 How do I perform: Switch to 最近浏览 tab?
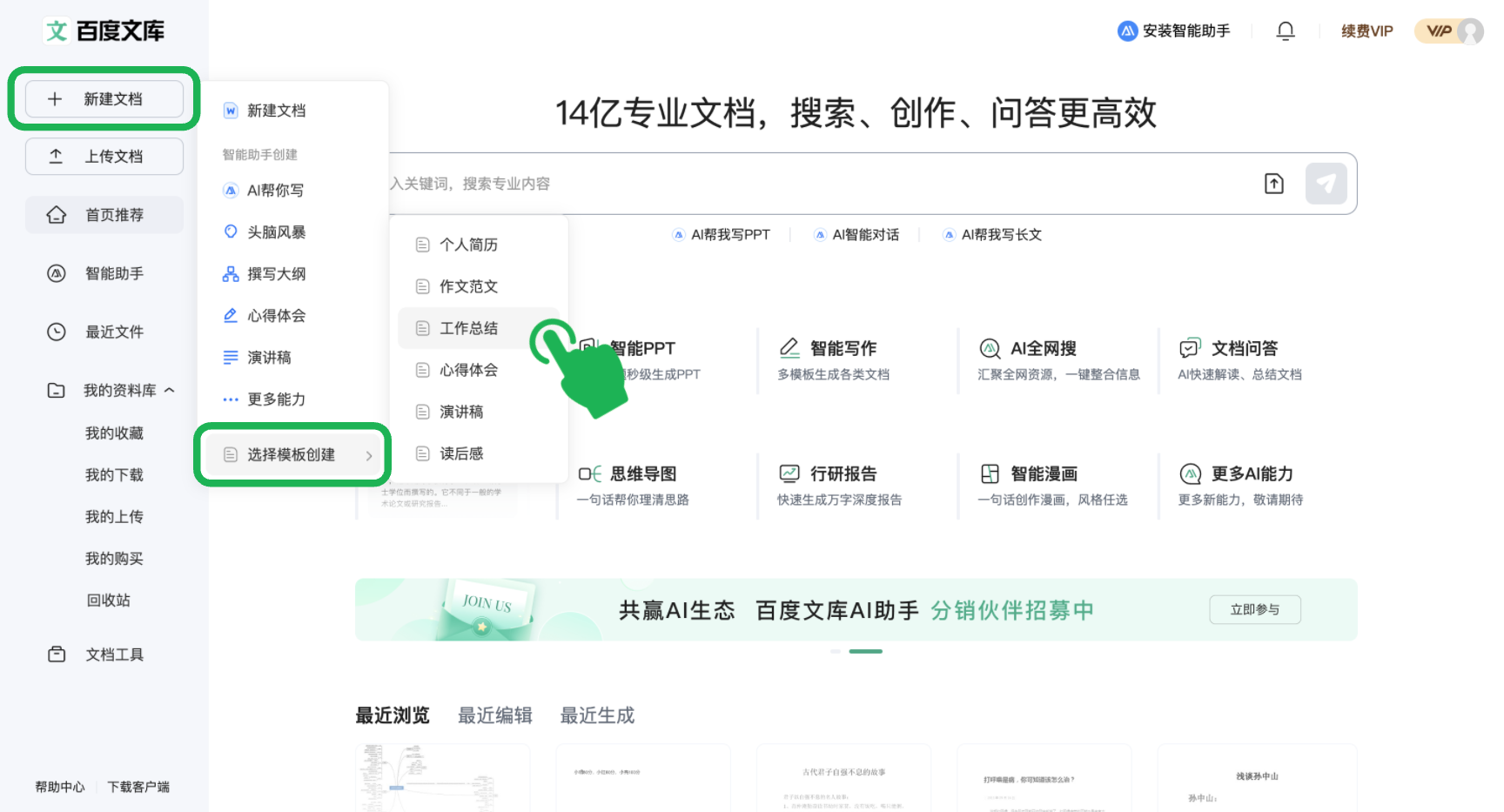click(393, 715)
